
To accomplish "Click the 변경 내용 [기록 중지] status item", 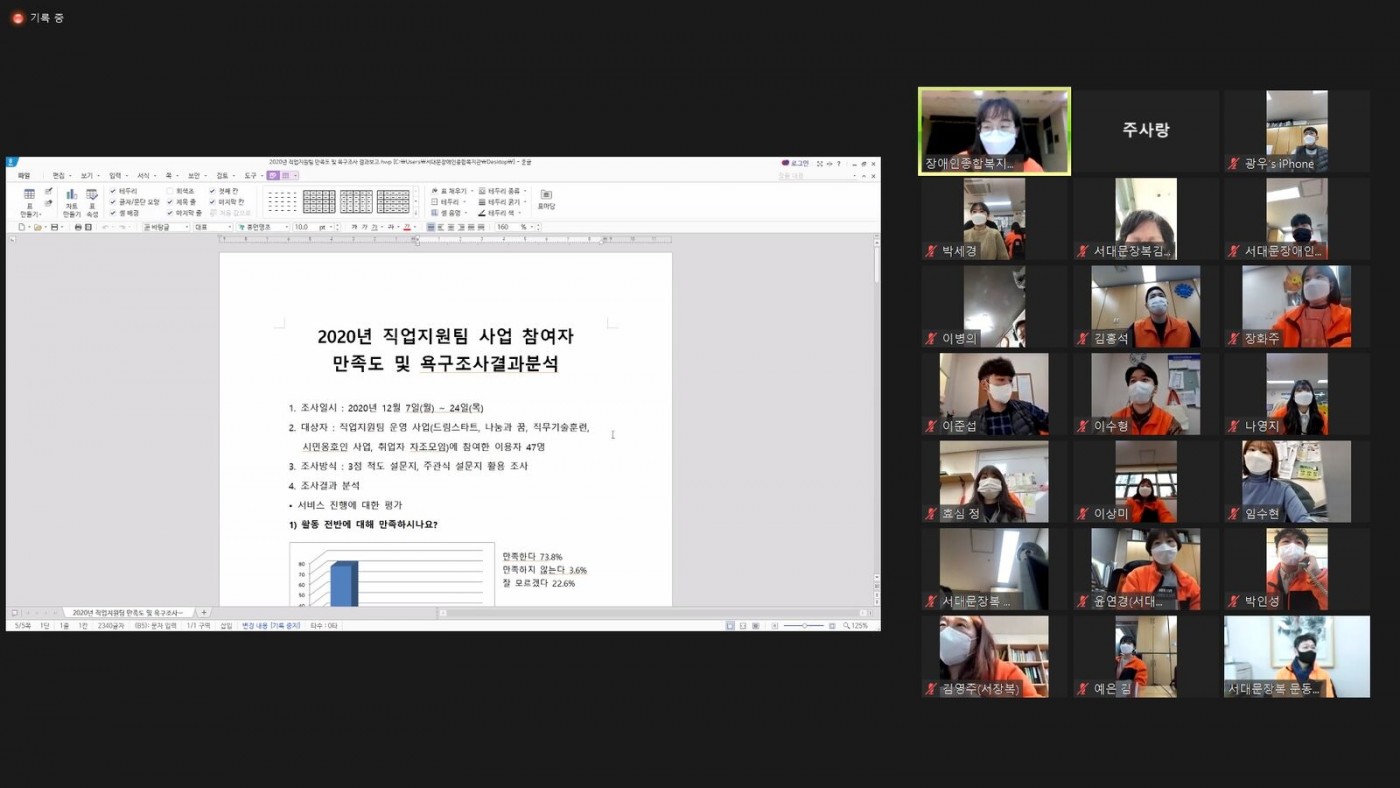I will pyautogui.click(x=272, y=626).
